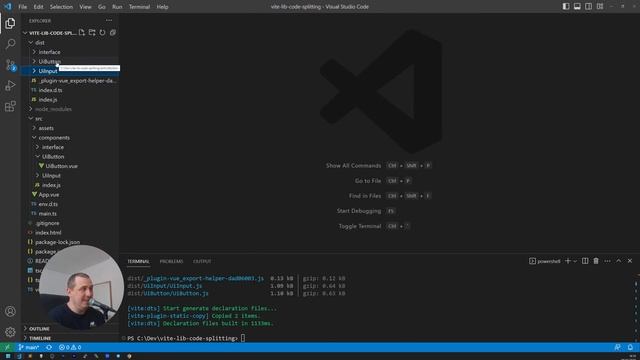
Task: Refresh the explorer file tree
Action: (x=102, y=33)
